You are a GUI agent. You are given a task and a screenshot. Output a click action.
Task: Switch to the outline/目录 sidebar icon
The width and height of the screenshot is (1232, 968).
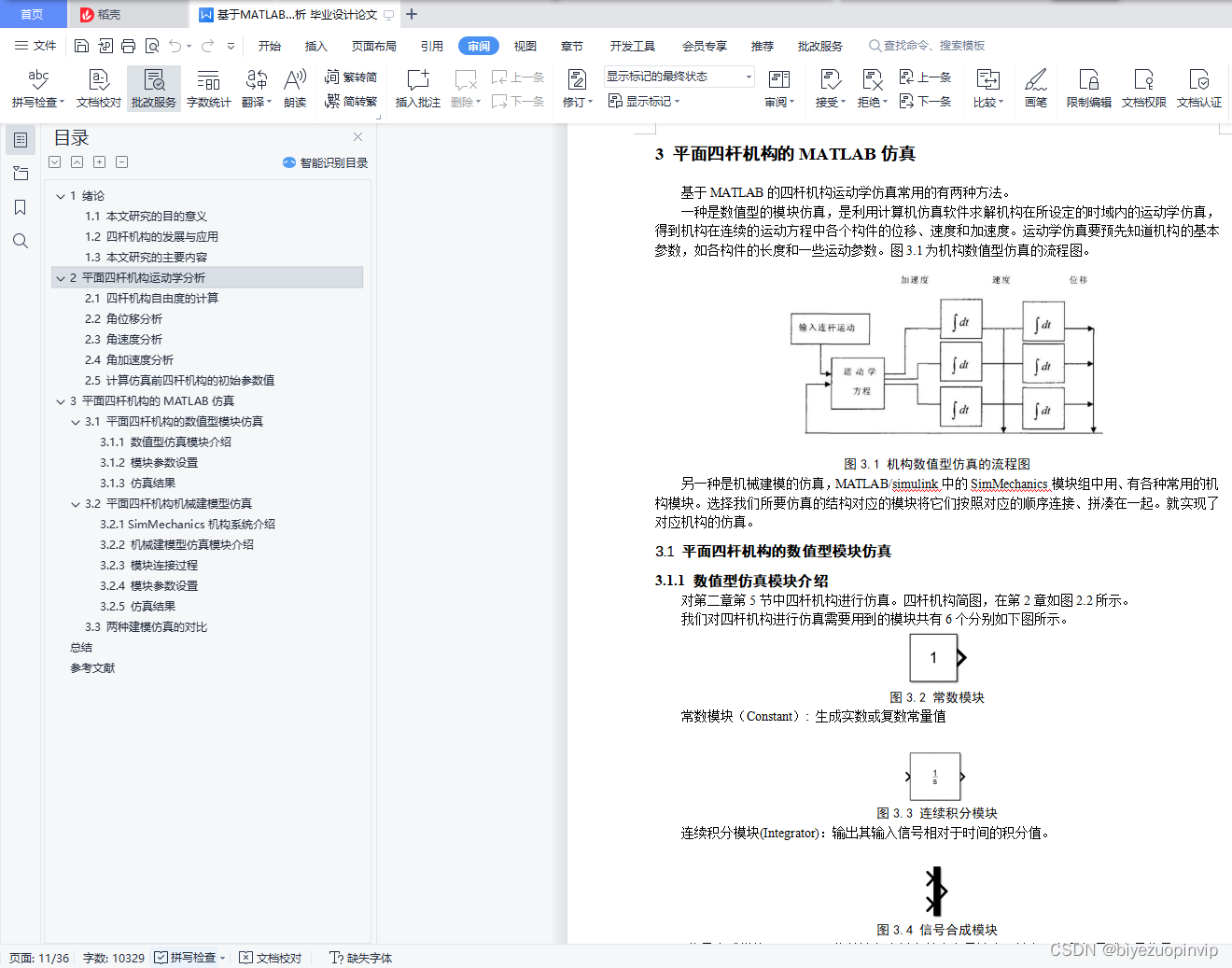pos(20,140)
